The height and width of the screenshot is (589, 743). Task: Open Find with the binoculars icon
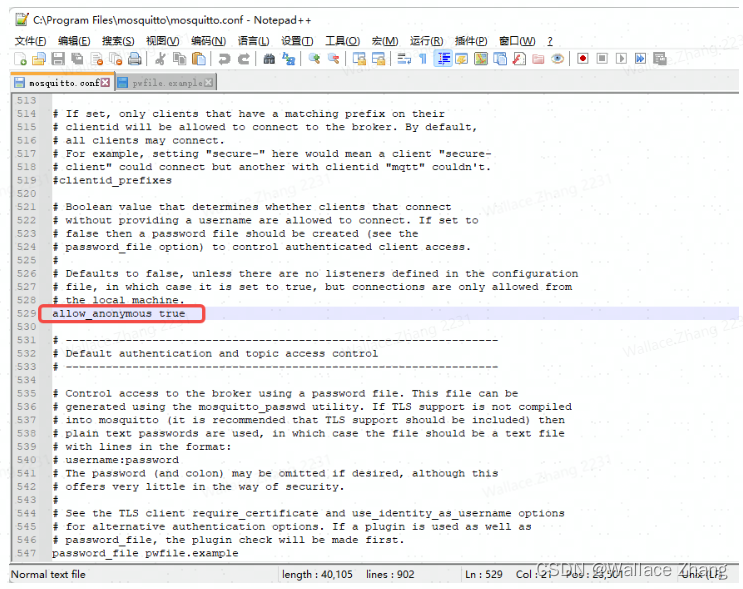click(x=269, y=59)
